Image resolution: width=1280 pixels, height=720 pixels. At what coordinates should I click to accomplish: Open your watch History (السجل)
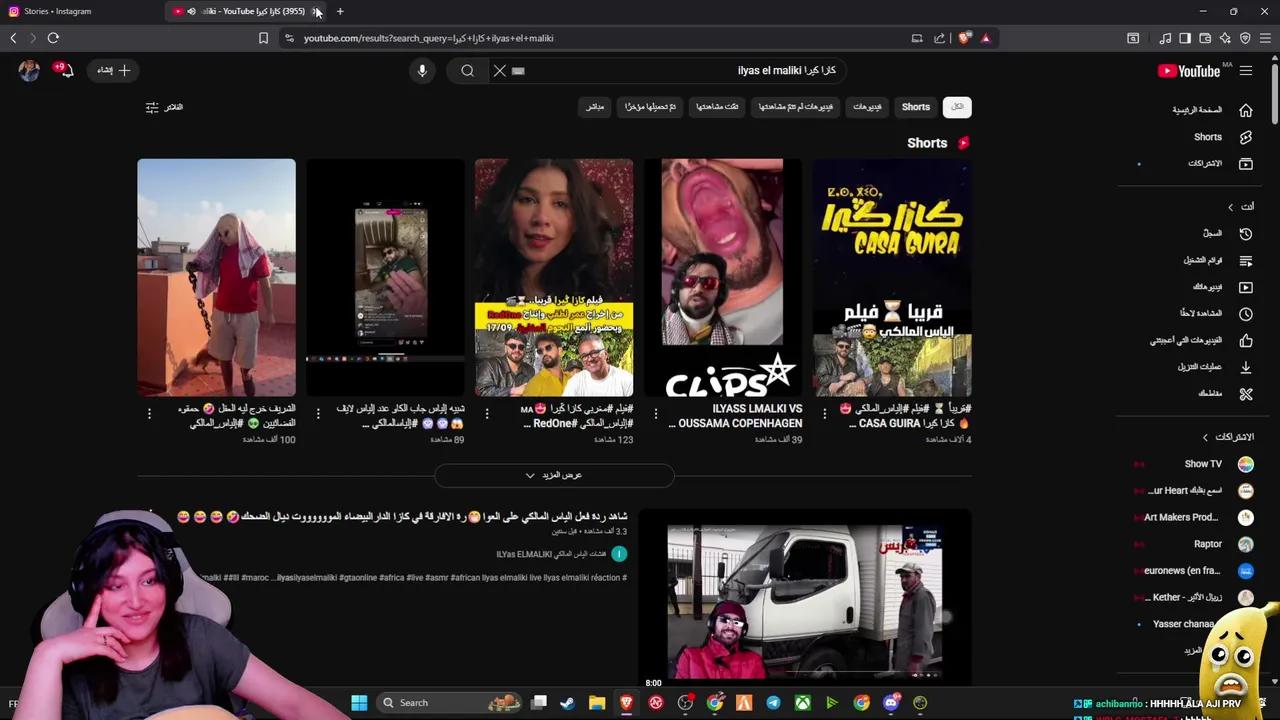pos(1212,233)
